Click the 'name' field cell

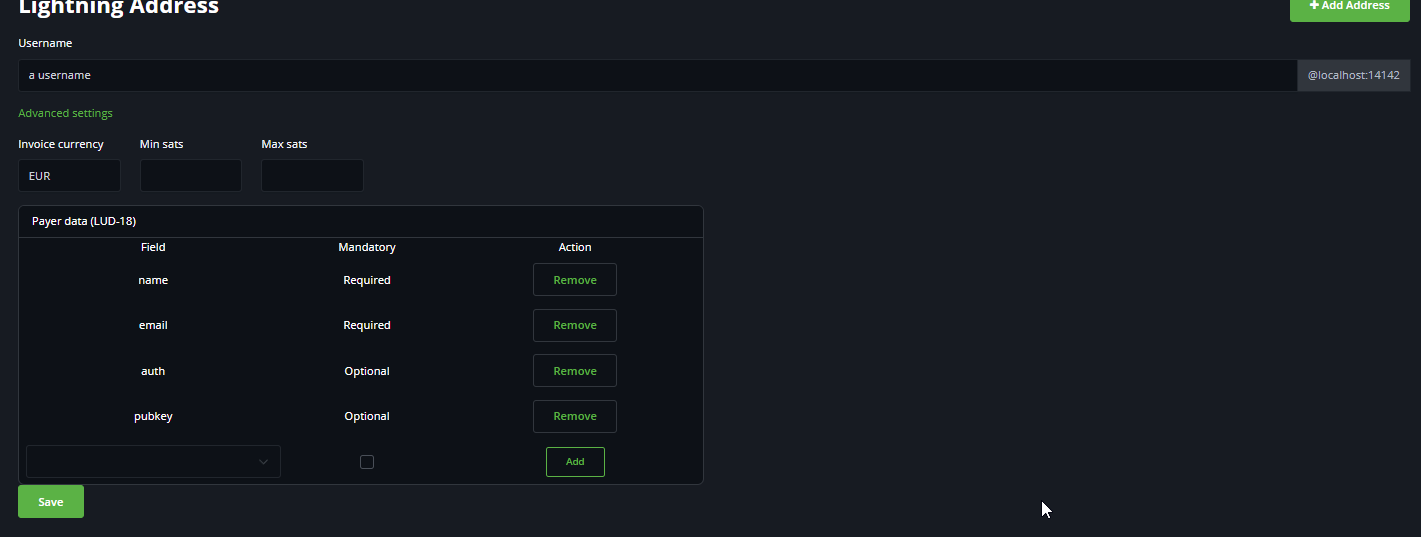point(153,280)
